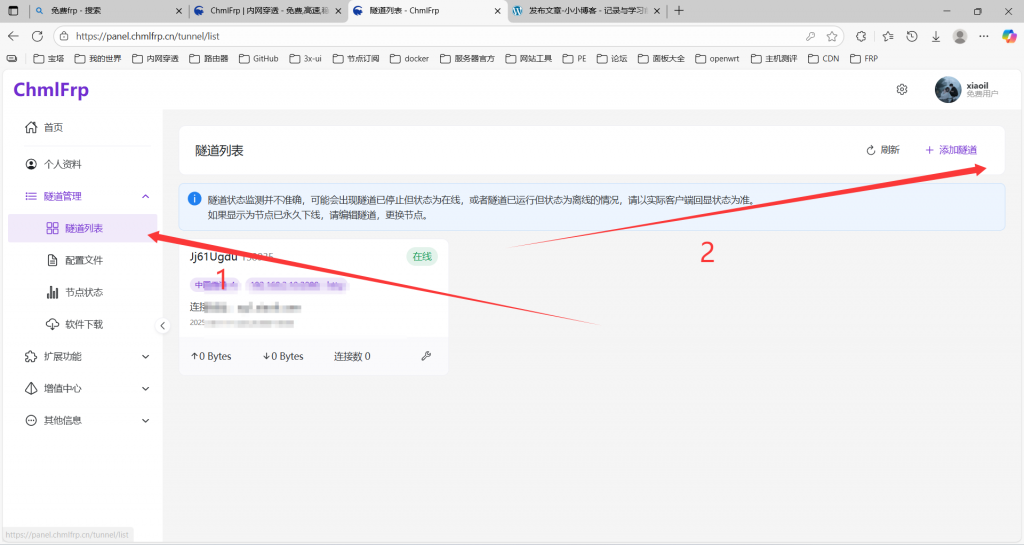Click the user avatar xiaoil
The width and height of the screenshot is (1024, 545).
948,90
